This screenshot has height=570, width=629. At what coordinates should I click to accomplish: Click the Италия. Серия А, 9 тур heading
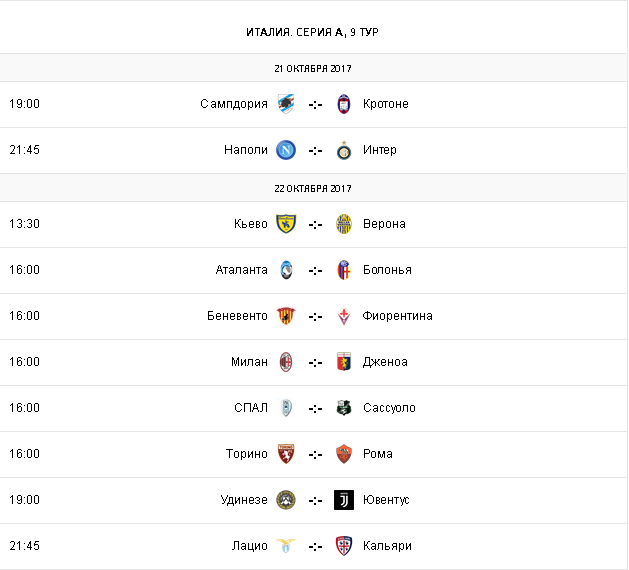pos(312,32)
